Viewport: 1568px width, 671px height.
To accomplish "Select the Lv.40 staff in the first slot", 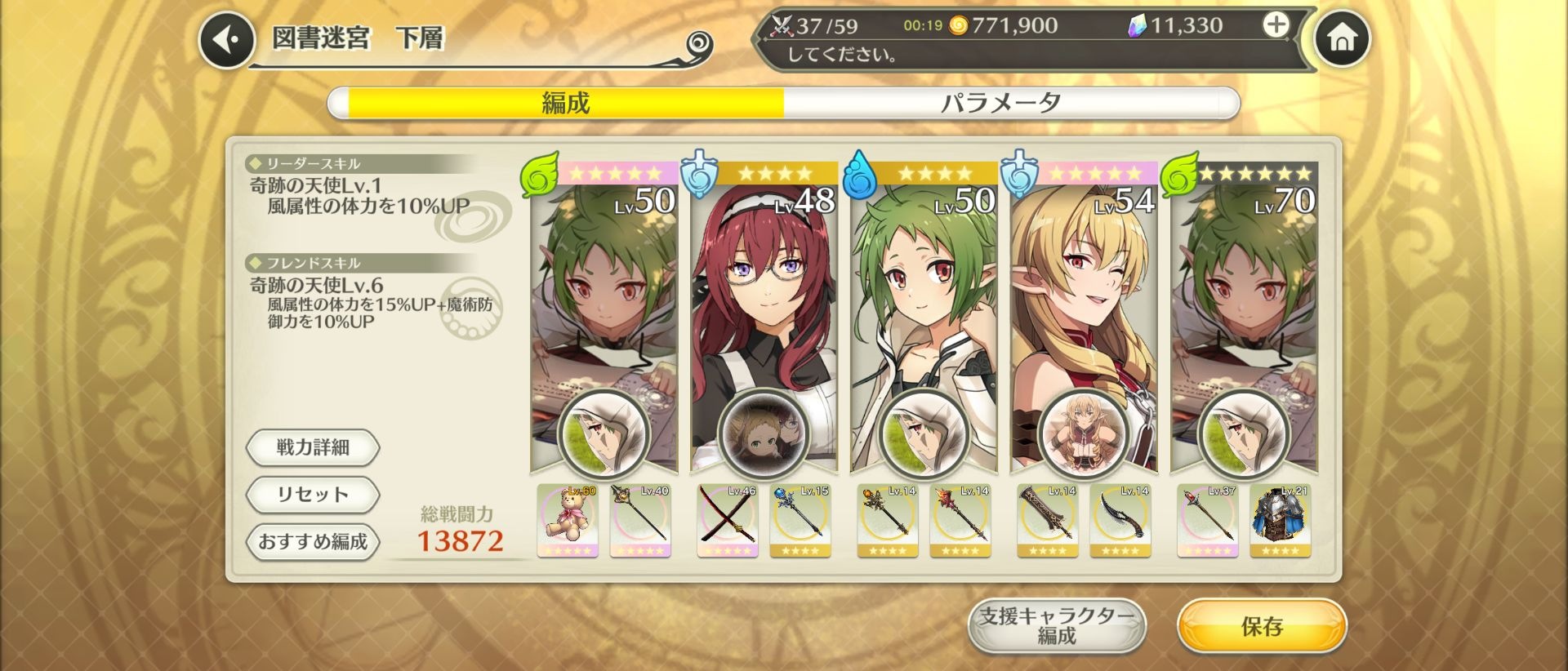I will [640, 521].
